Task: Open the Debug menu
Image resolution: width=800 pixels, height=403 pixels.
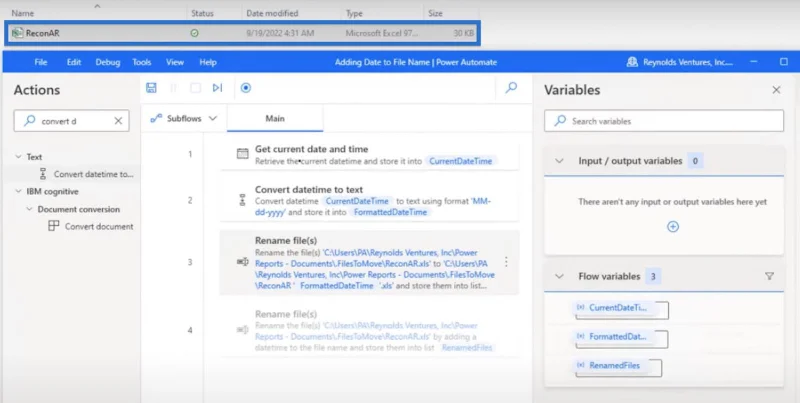Action: click(x=108, y=62)
